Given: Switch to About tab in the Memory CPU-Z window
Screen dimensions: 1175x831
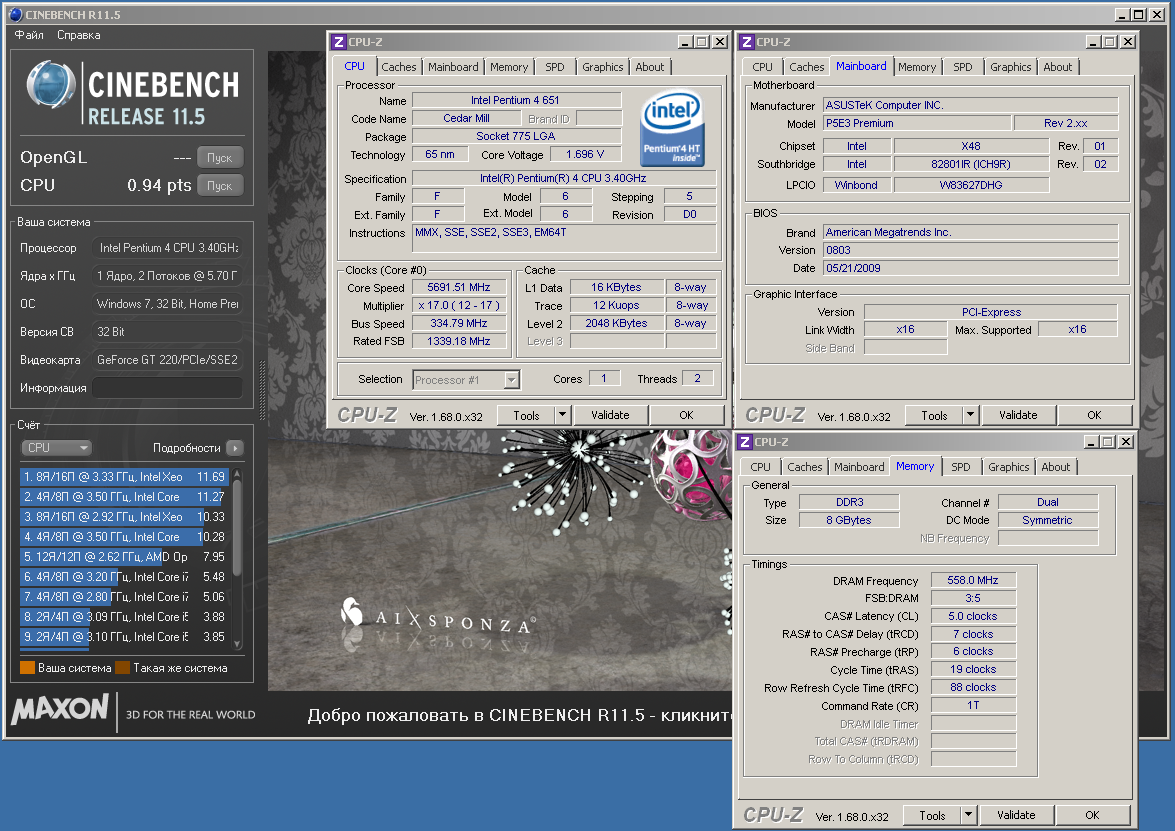Looking at the screenshot, I should [1055, 468].
